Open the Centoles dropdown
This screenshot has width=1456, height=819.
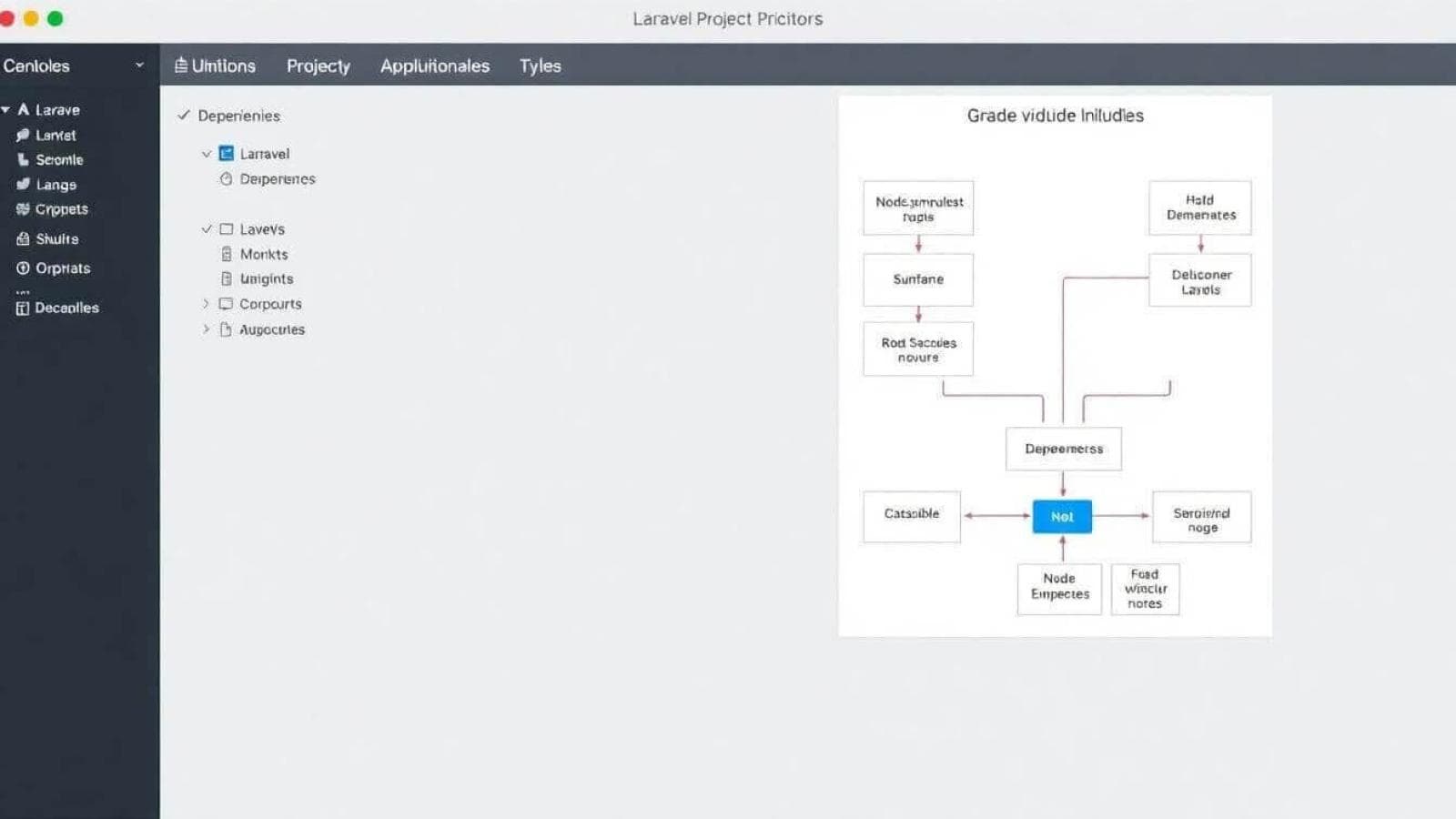[x=139, y=65]
